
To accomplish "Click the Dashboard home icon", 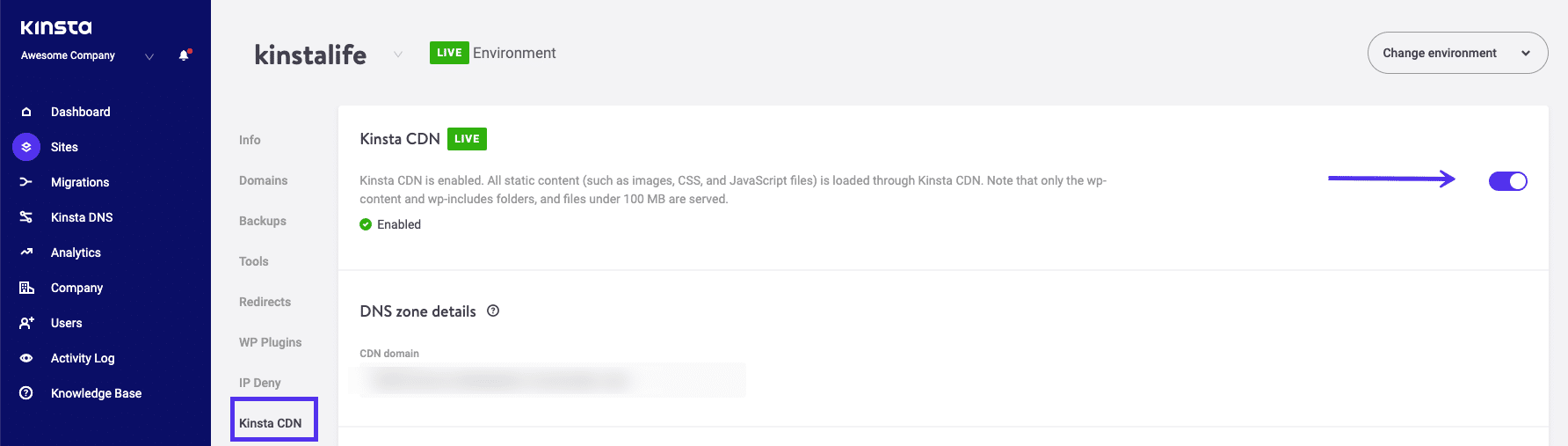I will (x=26, y=112).
